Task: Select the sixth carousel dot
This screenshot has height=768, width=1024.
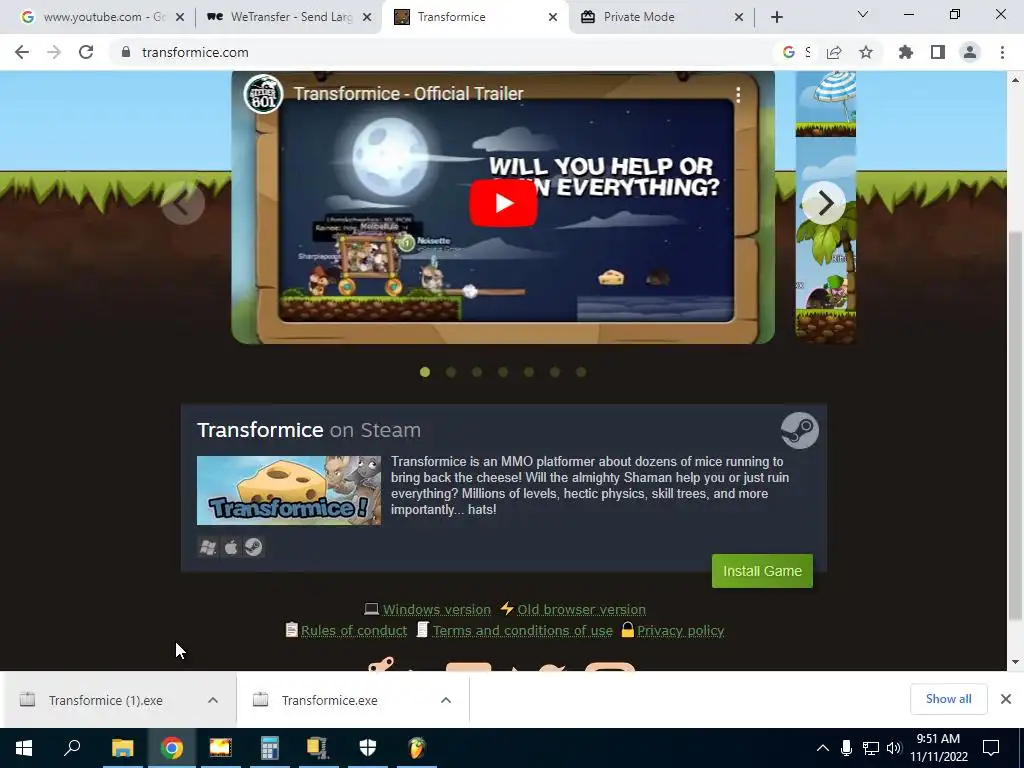Action: pyautogui.click(x=555, y=372)
